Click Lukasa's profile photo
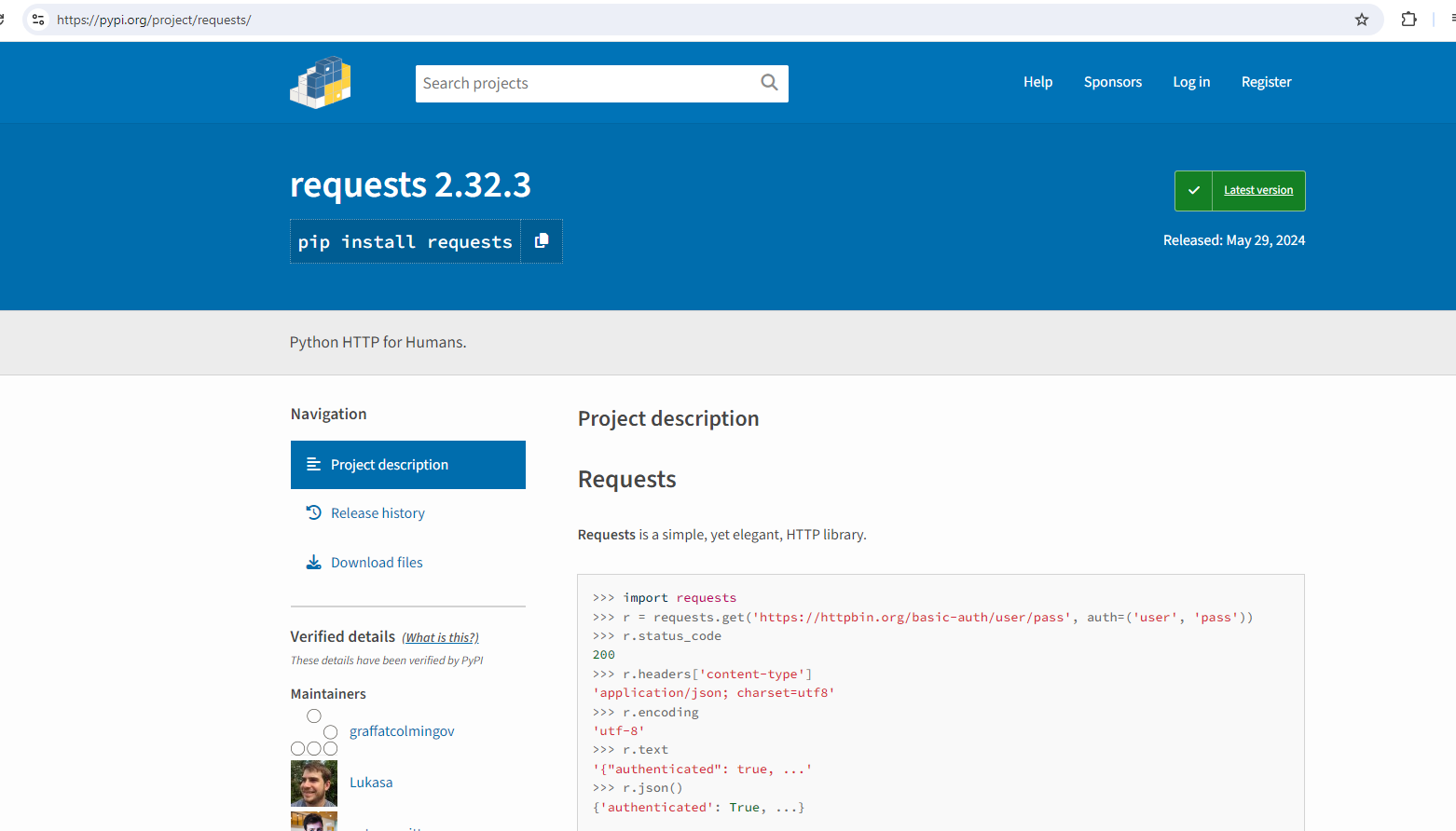1456x831 pixels. point(314,783)
